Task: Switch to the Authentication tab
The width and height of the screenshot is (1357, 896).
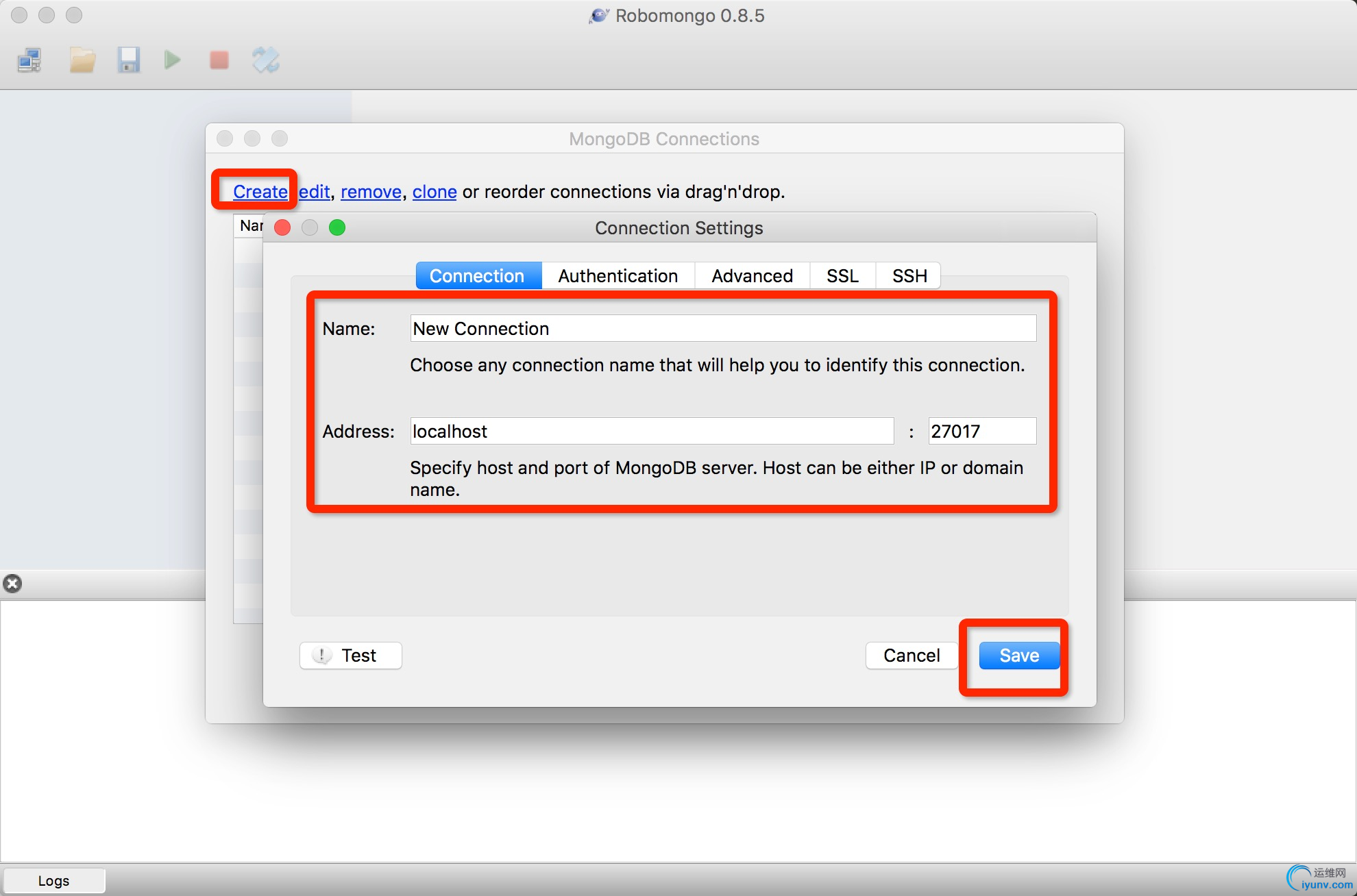Action: coord(618,275)
